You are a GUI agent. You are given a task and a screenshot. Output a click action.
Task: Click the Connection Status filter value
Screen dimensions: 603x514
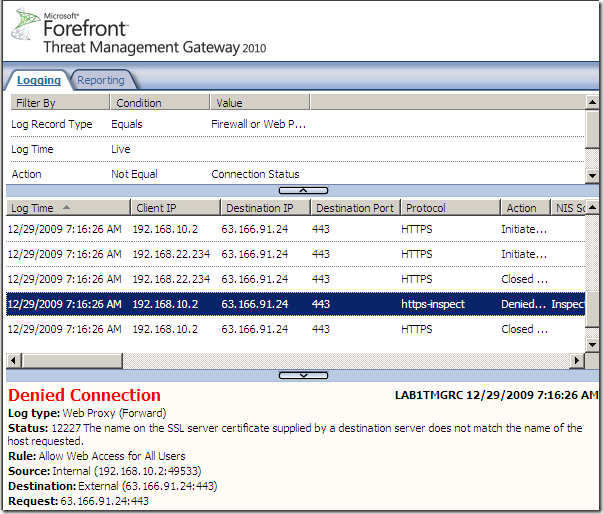tap(255, 174)
